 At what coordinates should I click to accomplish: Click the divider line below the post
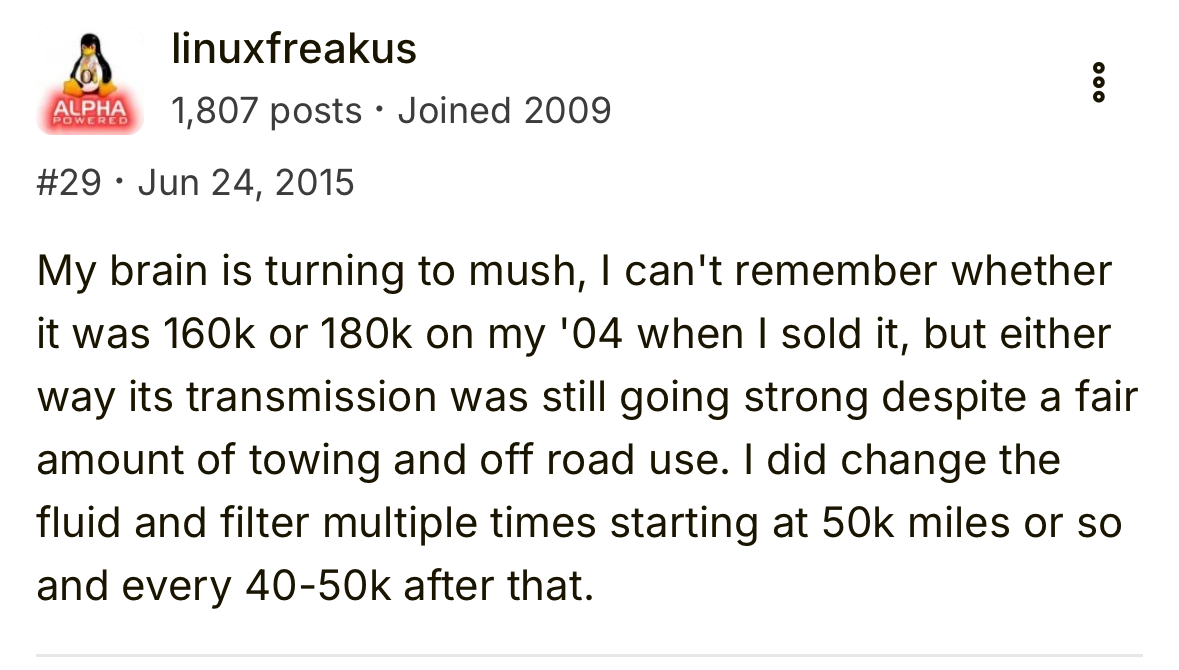click(589, 655)
